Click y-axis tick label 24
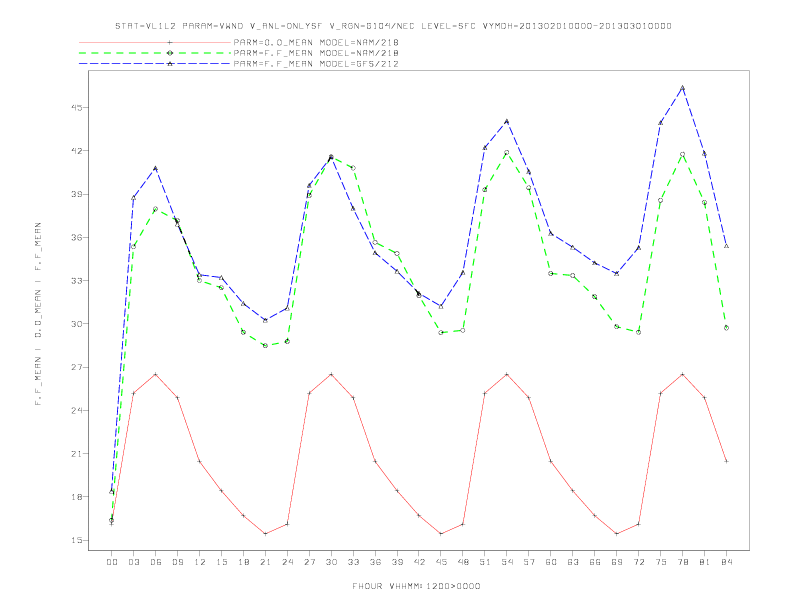792x612 pixels. (x=76, y=410)
